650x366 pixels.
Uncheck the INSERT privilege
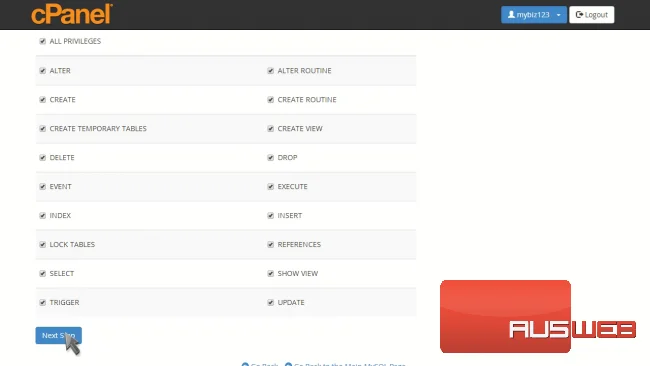(271, 216)
